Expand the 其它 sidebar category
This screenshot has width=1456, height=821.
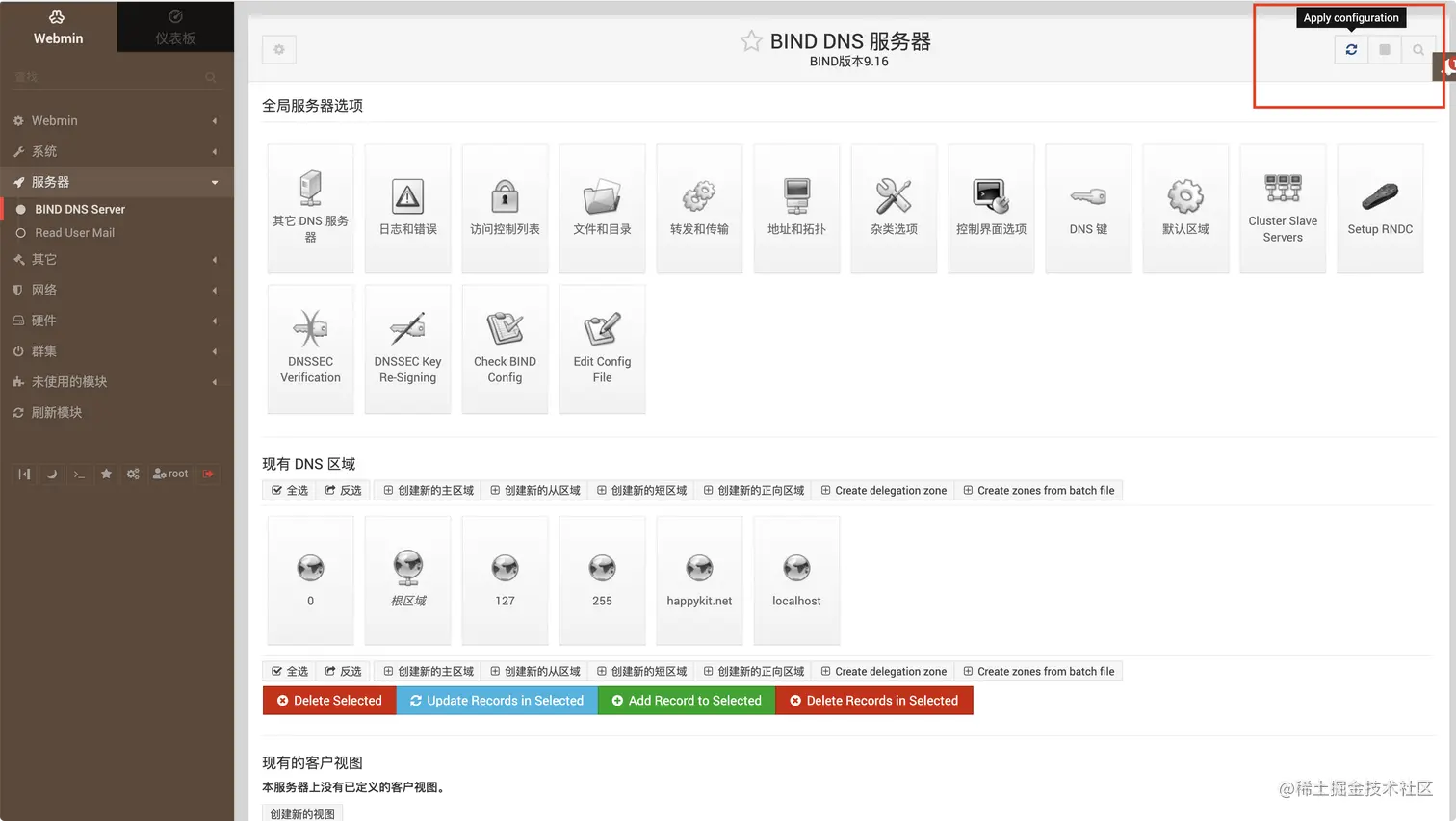(117, 259)
